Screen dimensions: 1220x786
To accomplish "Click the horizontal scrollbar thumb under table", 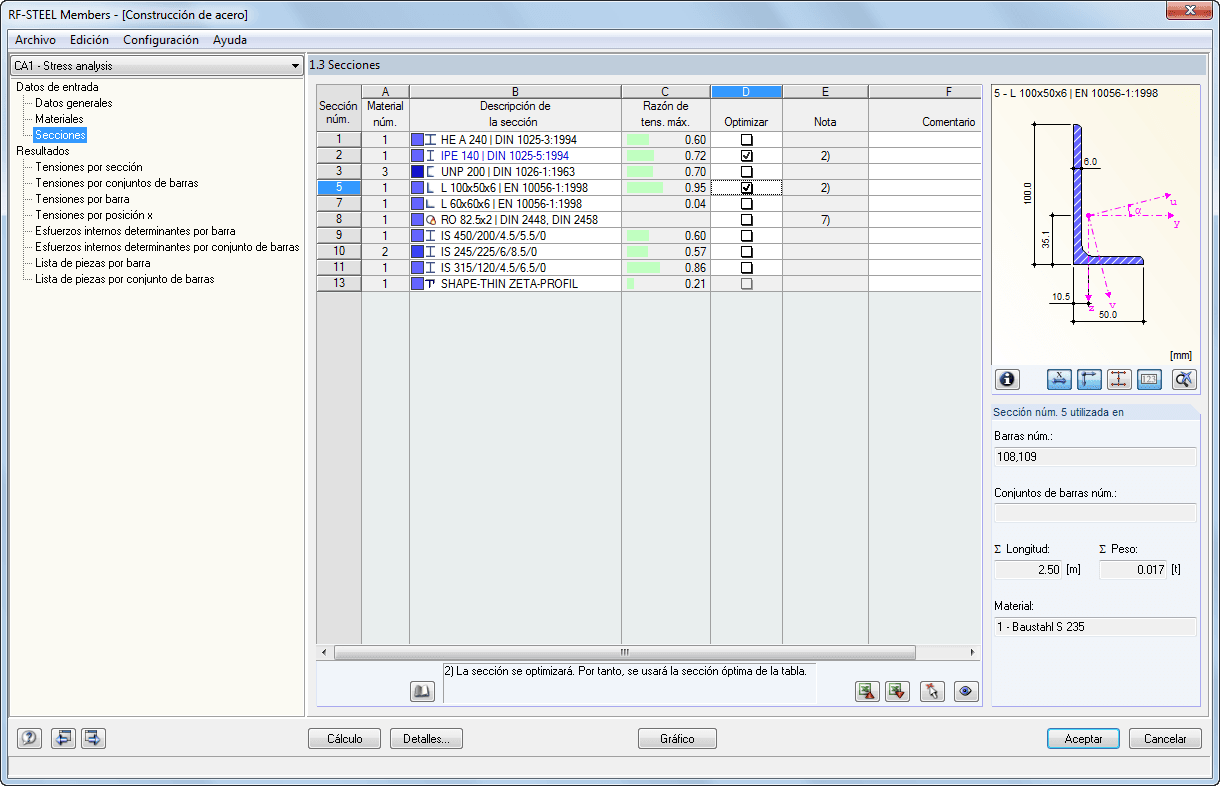I will click(x=624, y=652).
